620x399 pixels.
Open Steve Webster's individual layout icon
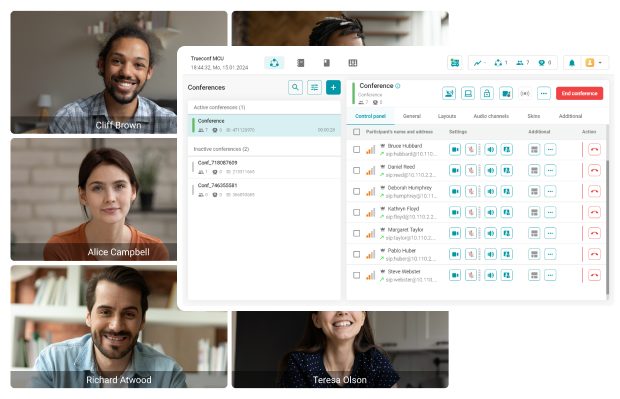[x=534, y=275]
